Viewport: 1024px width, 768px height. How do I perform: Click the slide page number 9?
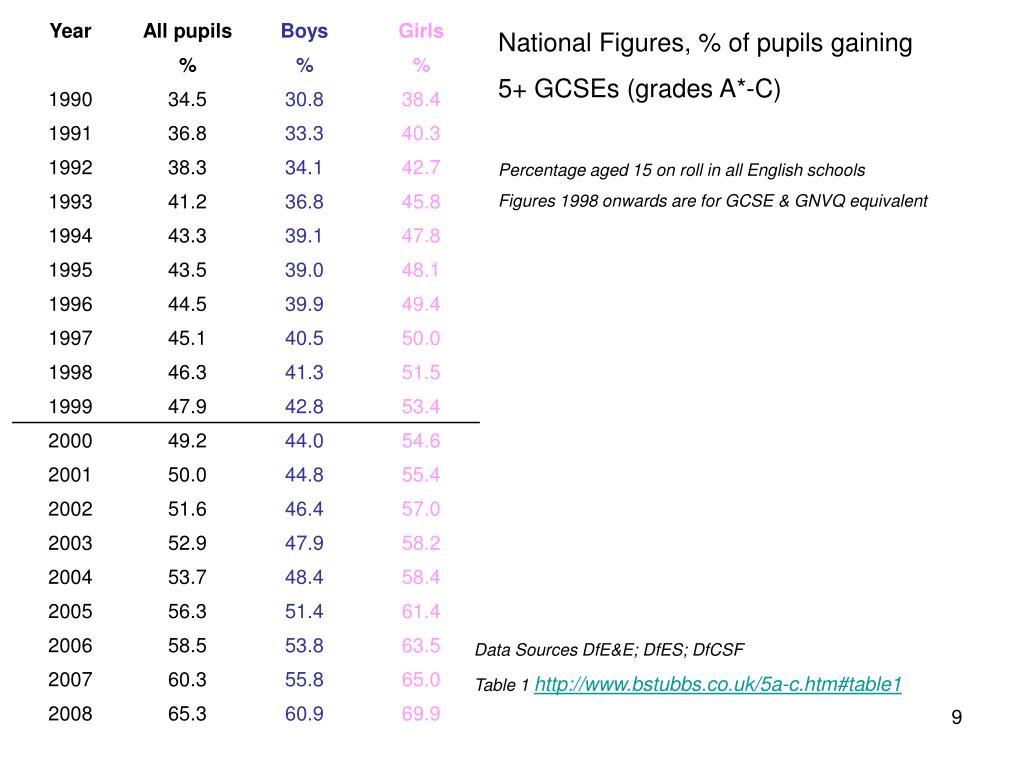957,717
